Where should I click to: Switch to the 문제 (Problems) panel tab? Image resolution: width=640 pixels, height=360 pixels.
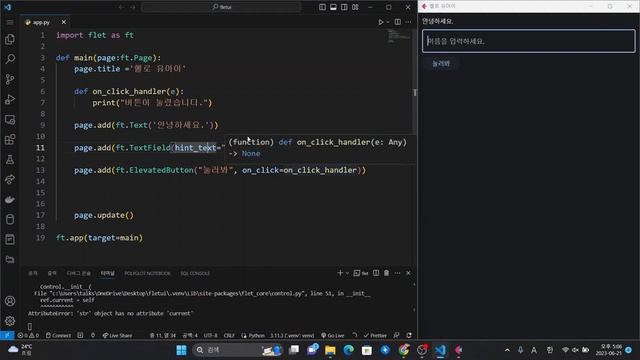coord(33,273)
